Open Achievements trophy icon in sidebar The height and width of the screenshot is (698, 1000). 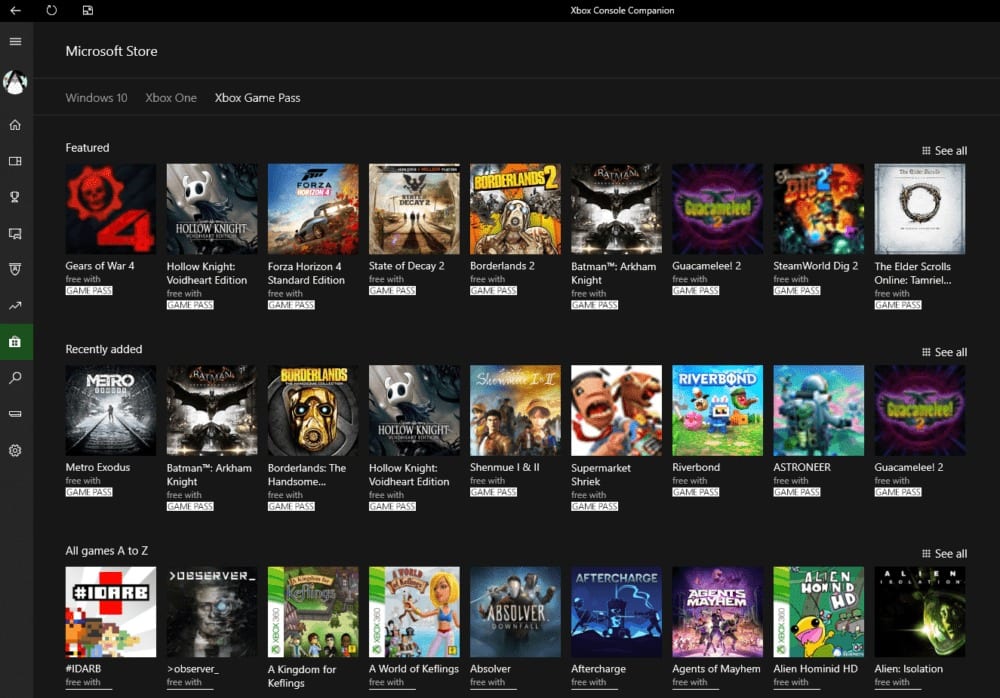[15, 197]
